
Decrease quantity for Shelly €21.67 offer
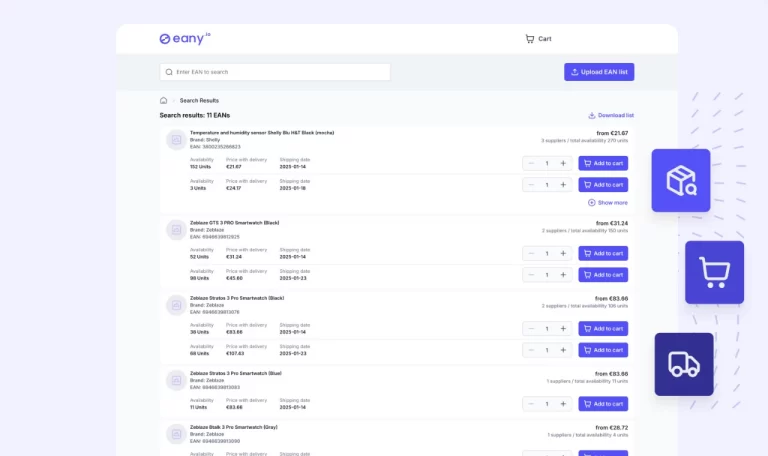[x=531, y=163]
